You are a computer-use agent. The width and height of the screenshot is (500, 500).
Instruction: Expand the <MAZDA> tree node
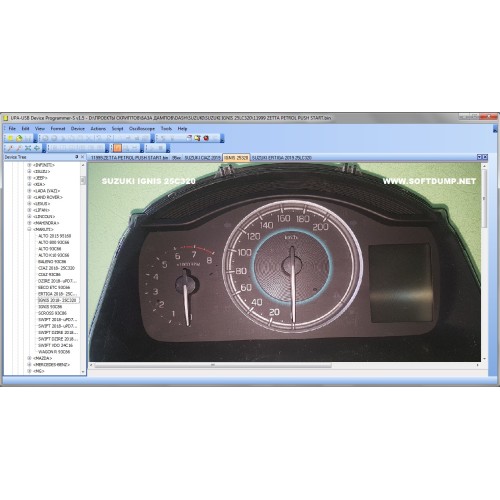coord(29,358)
